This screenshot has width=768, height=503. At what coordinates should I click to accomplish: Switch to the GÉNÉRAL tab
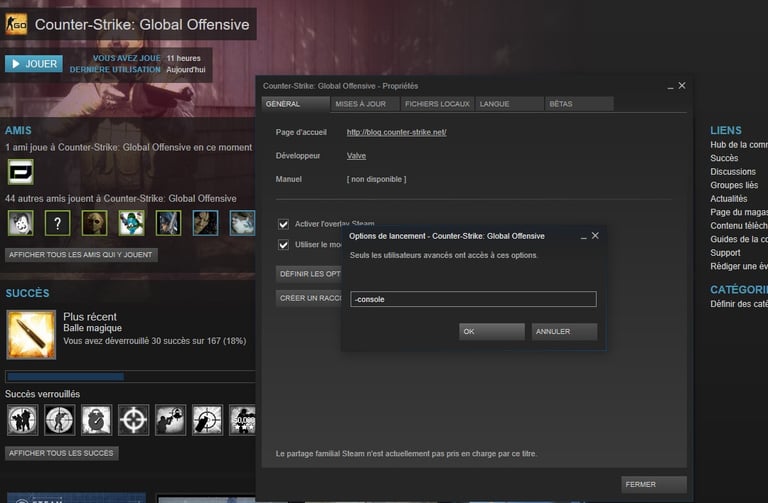295,104
